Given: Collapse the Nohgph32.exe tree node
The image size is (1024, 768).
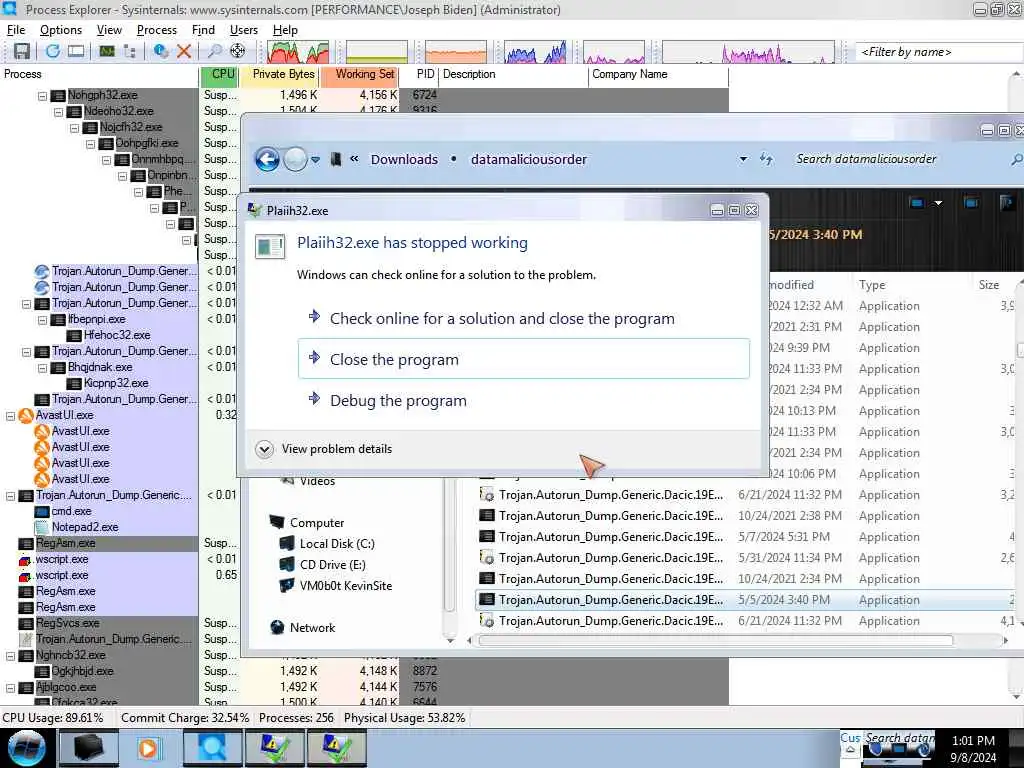Looking at the screenshot, I should coord(42,96).
